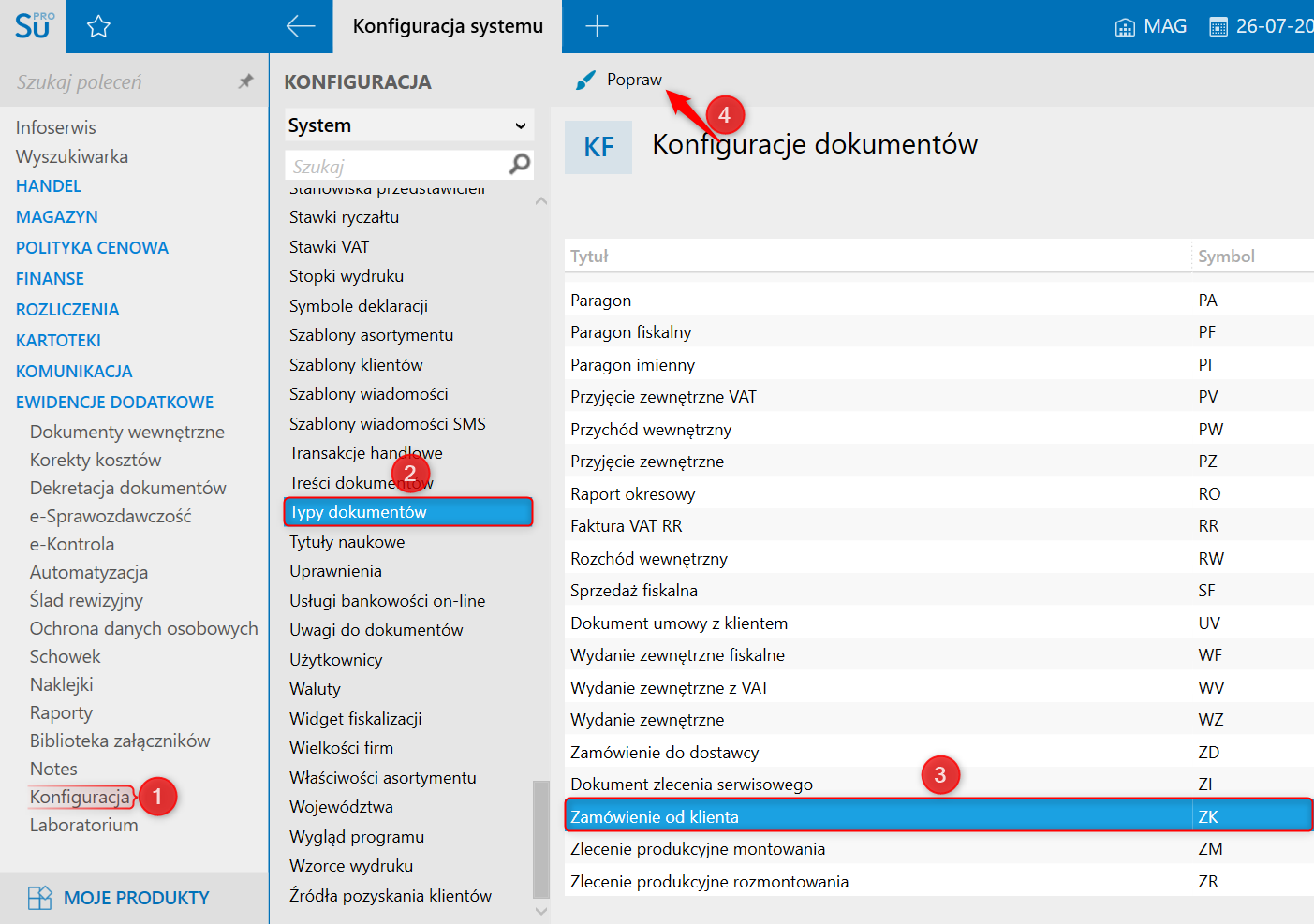The image size is (1314, 924).
Task: Select the Dokument umowy z klientem row
Action: pos(938,623)
